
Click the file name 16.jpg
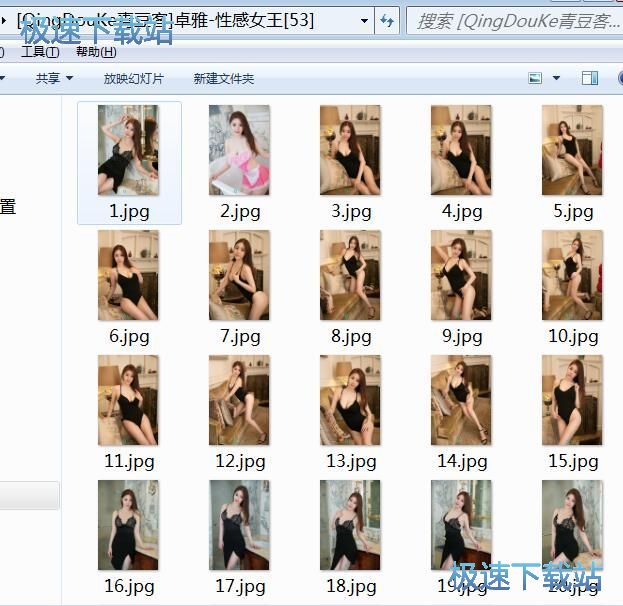[x=129, y=587]
